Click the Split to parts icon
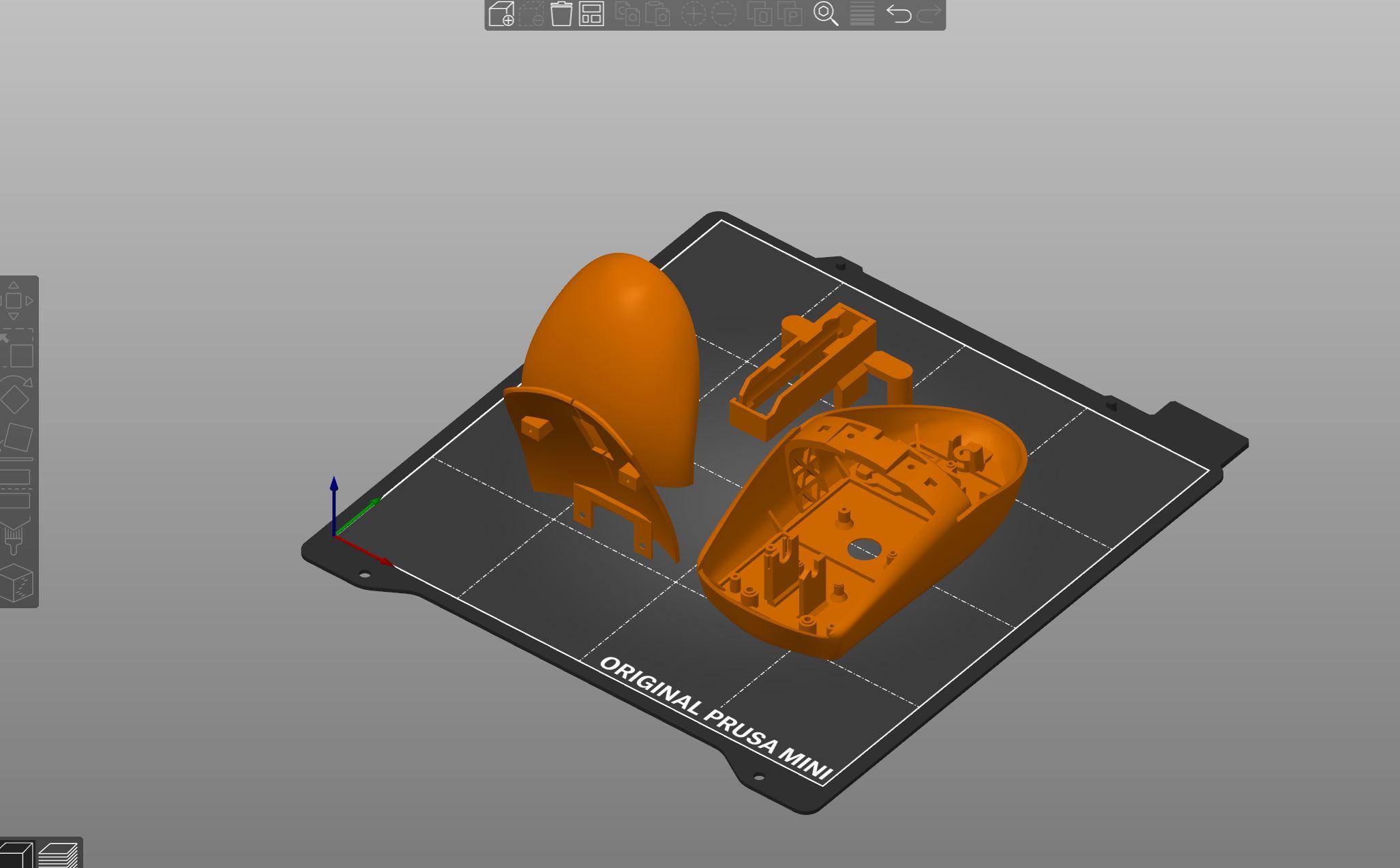The width and height of the screenshot is (1400, 868). point(790,14)
